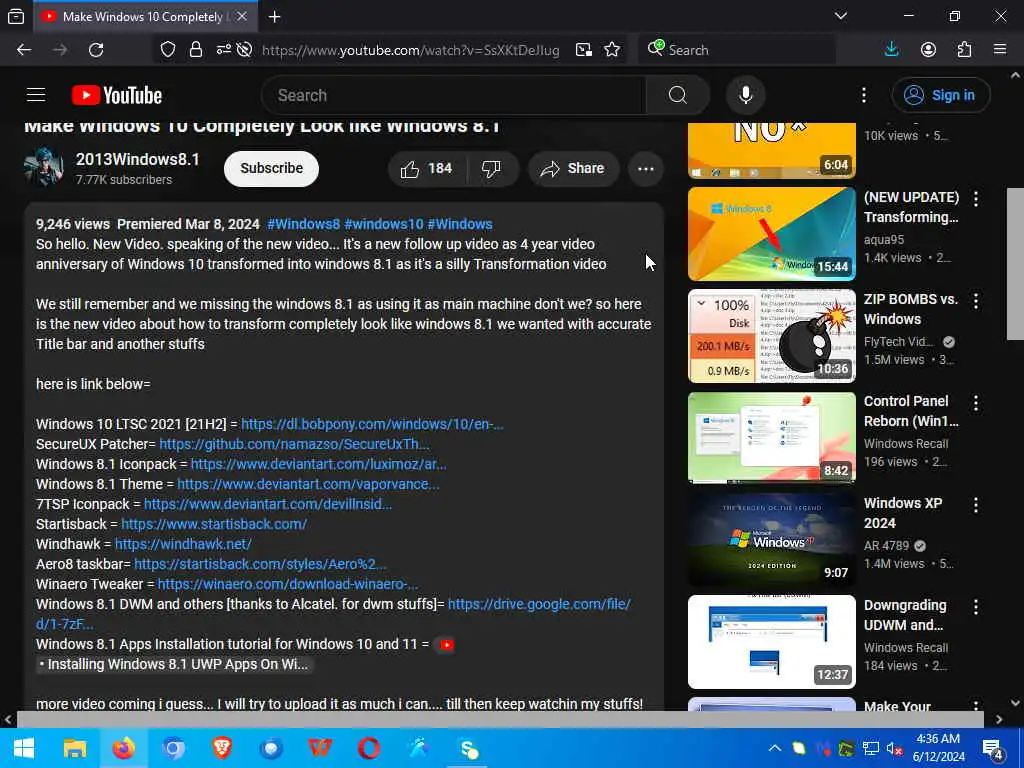Open options for Windows XP 2024 video
1024x768 pixels.
[976, 504]
